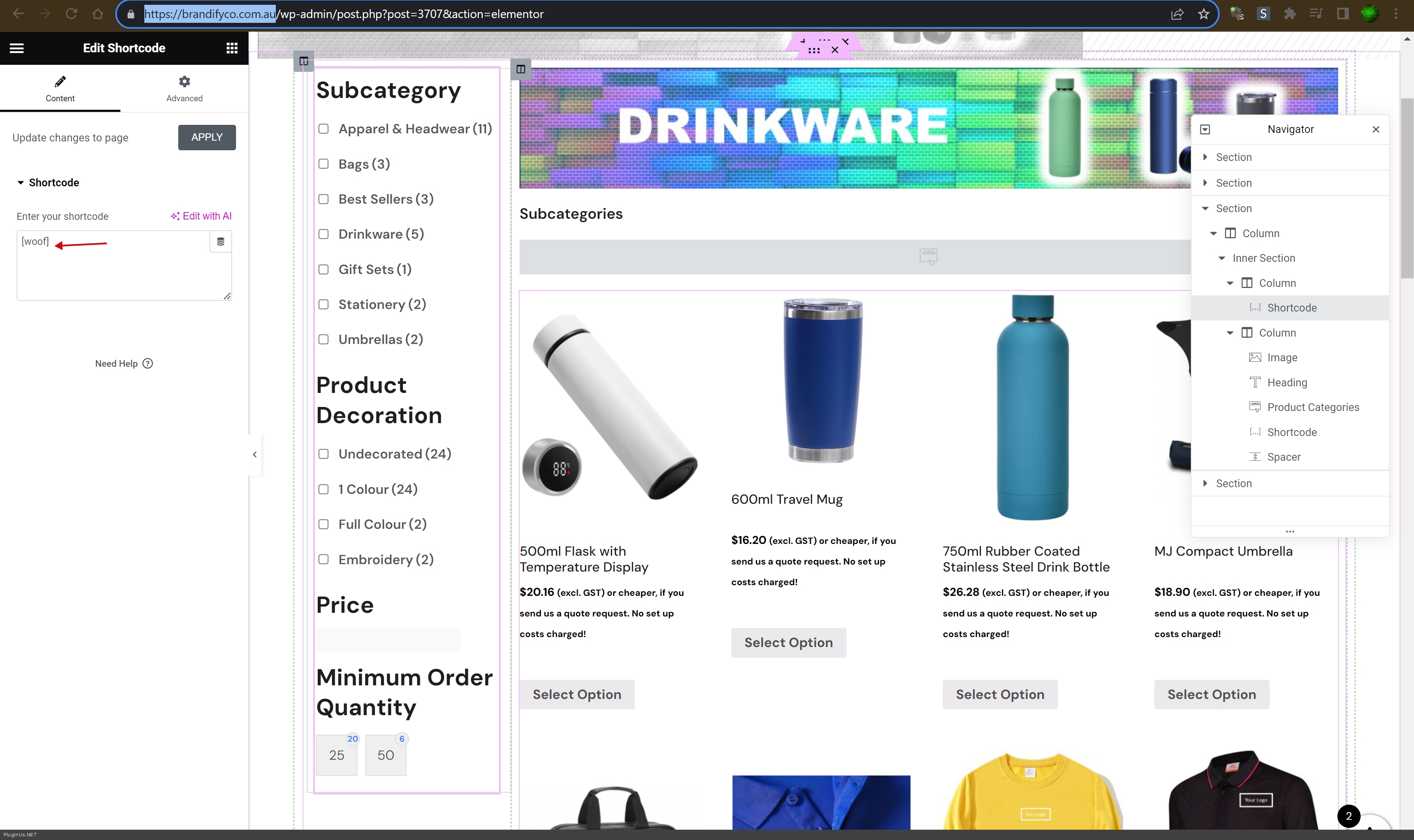Collapse the editor panel with arrow handle
This screenshot has width=1414, height=840.
pyautogui.click(x=254, y=454)
